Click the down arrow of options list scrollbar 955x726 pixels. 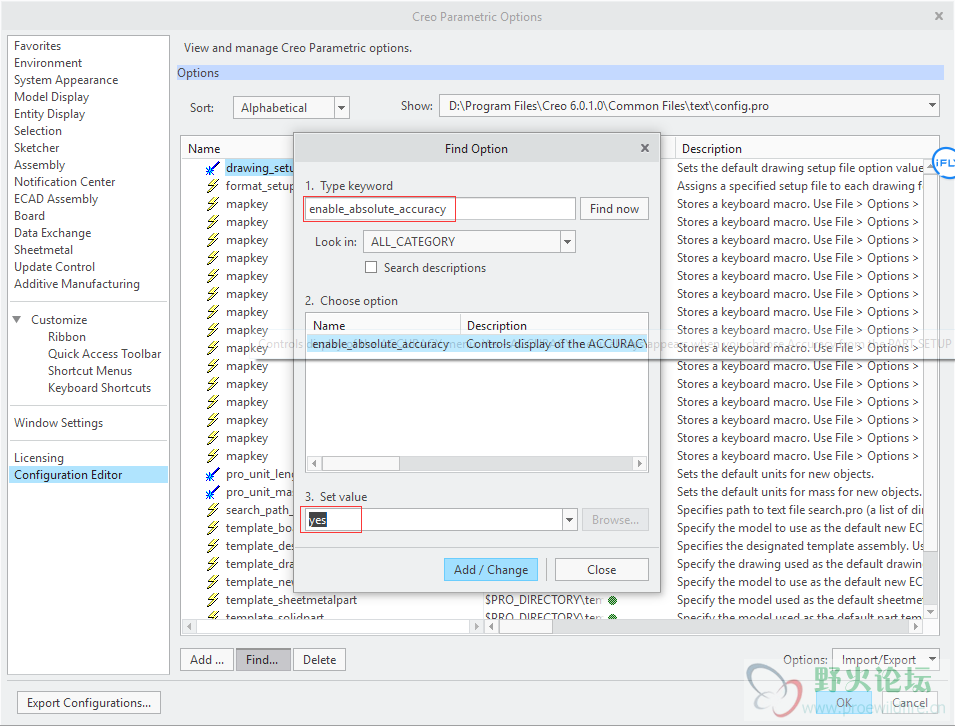tap(930, 611)
